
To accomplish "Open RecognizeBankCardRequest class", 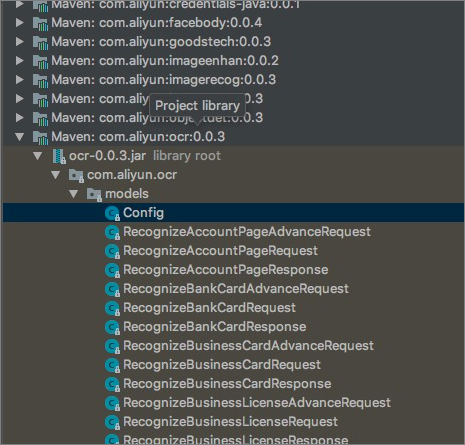I will click(x=209, y=308).
